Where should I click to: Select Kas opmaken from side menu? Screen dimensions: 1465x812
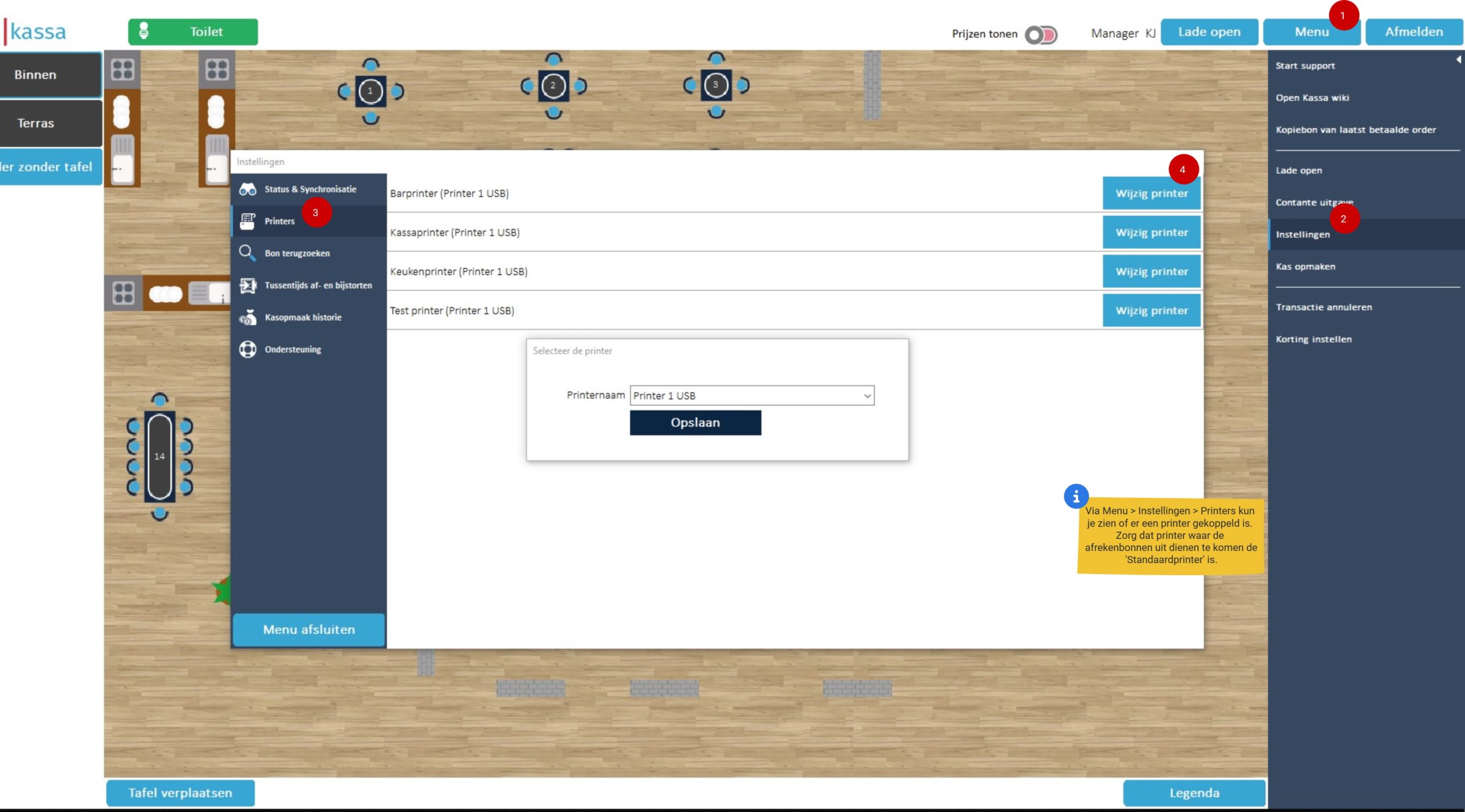tap(1305, 267)
